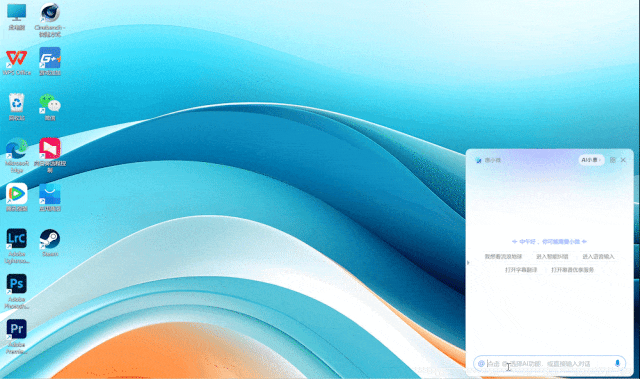Select the Cinebench desktop shortcut
Image resolution: width=640 pixels, height=379 pixels.
(x=50, y=13)
